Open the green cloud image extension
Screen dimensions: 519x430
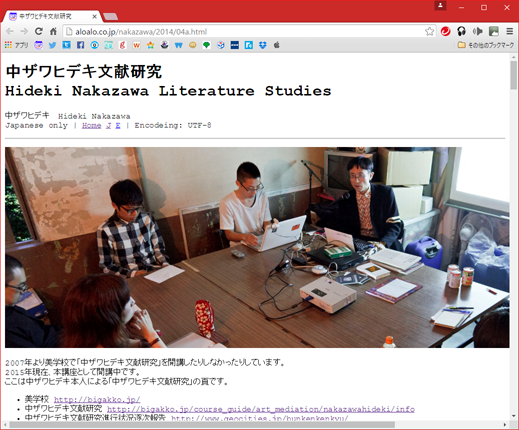(x=494, y=32)
